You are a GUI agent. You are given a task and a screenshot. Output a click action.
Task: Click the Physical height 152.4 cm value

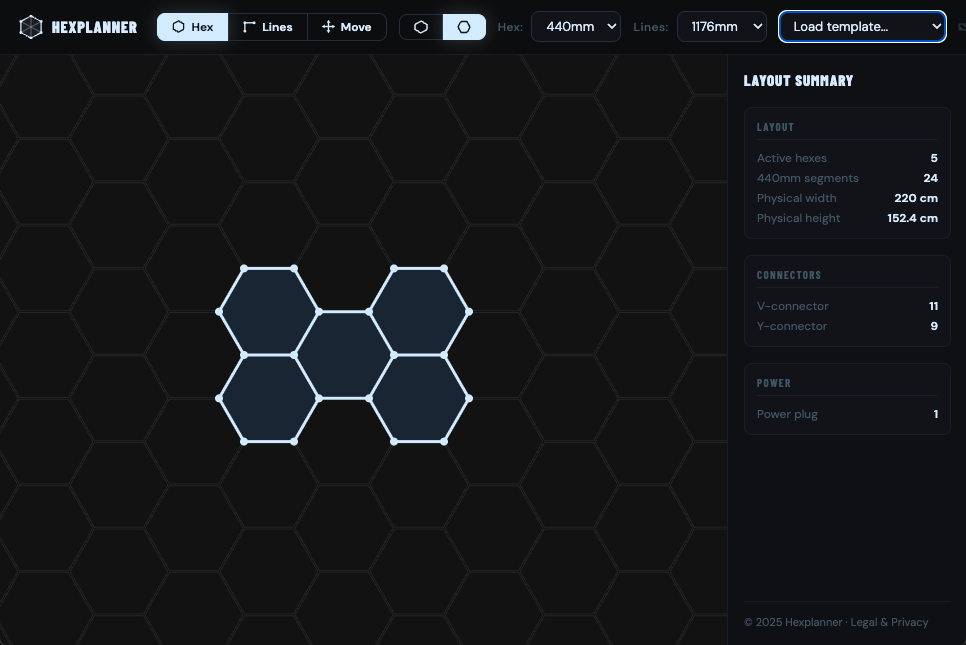point(912,218)
